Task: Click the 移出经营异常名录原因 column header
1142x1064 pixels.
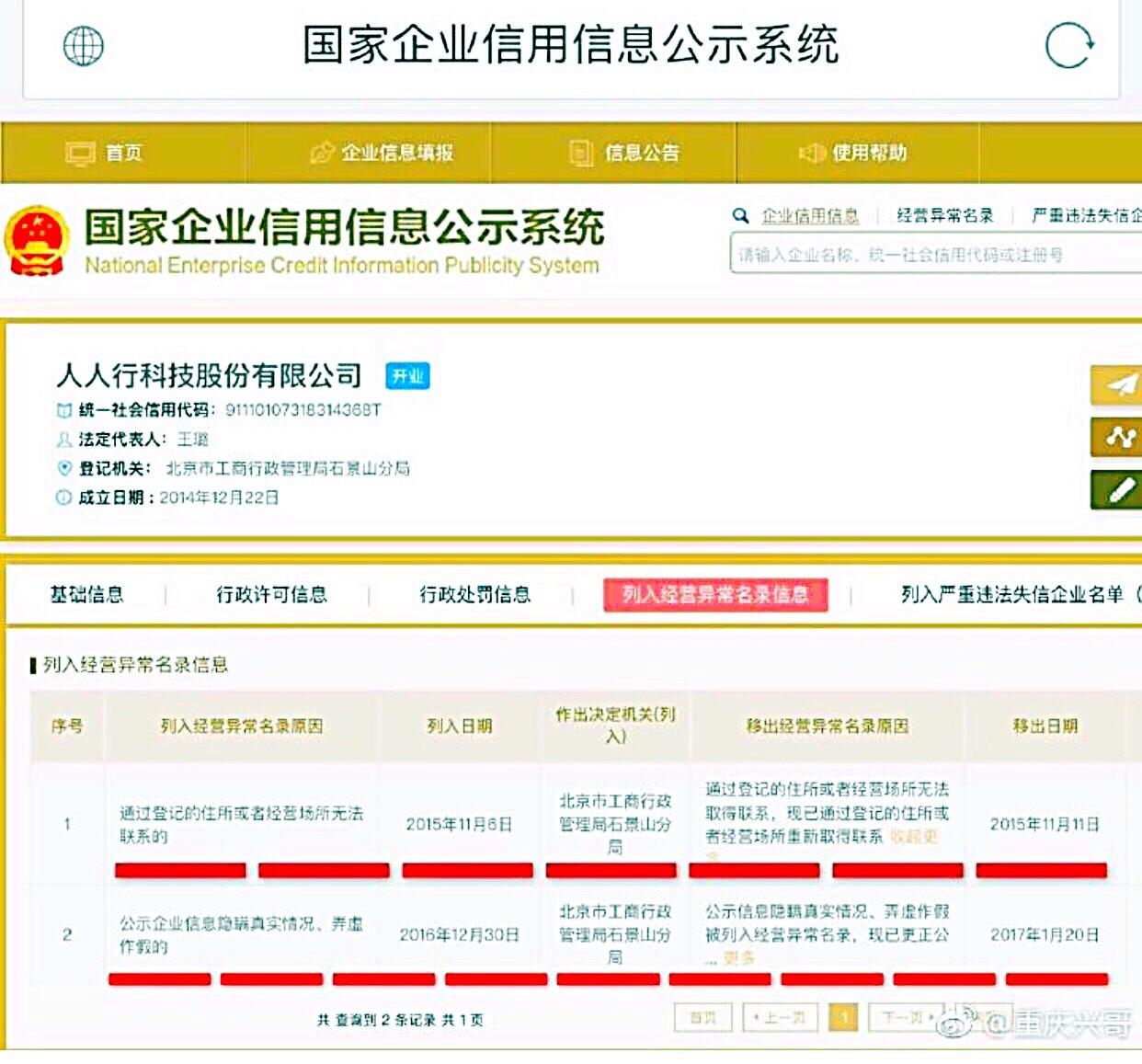Action: pyautogui.click(x=828, y=726)
